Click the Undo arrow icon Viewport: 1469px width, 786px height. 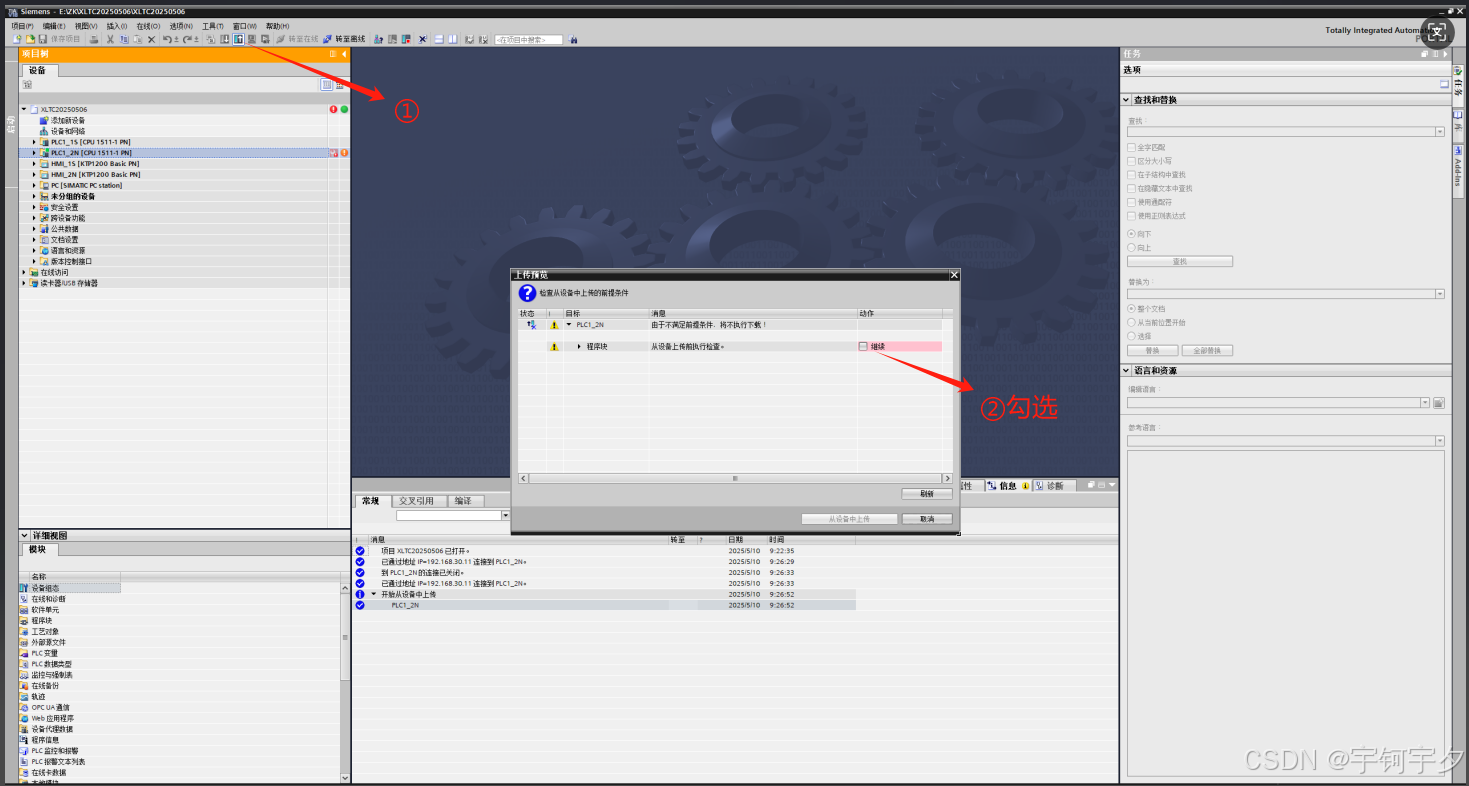[x=167, y=39]
